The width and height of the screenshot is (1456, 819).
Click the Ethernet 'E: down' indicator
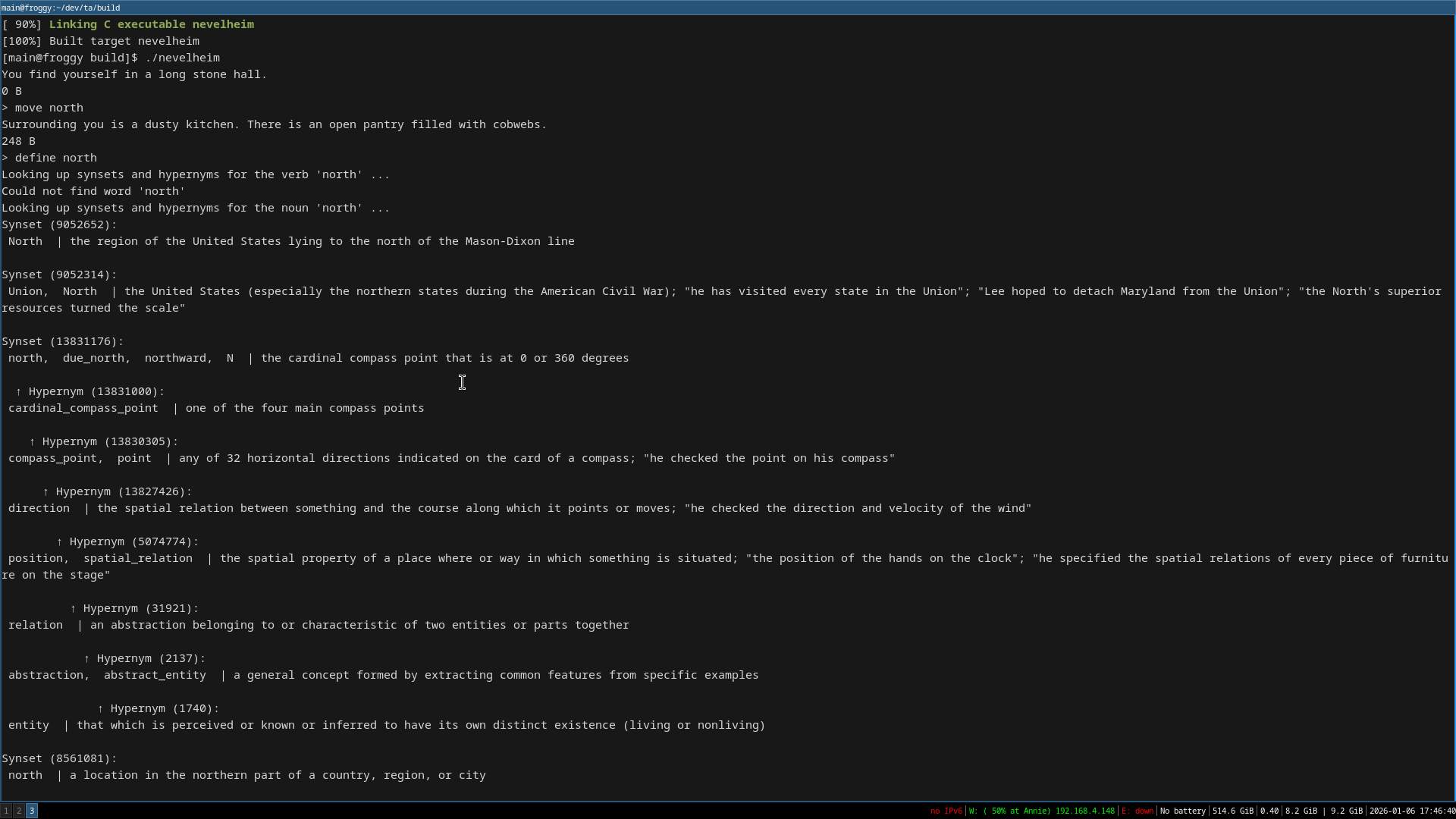coord(1137,811)
